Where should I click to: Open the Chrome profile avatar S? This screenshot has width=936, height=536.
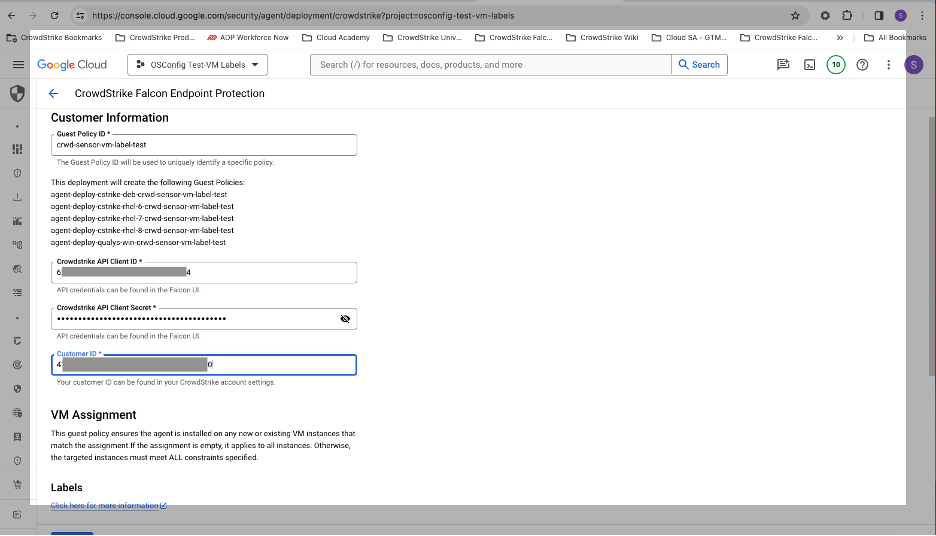900,16
